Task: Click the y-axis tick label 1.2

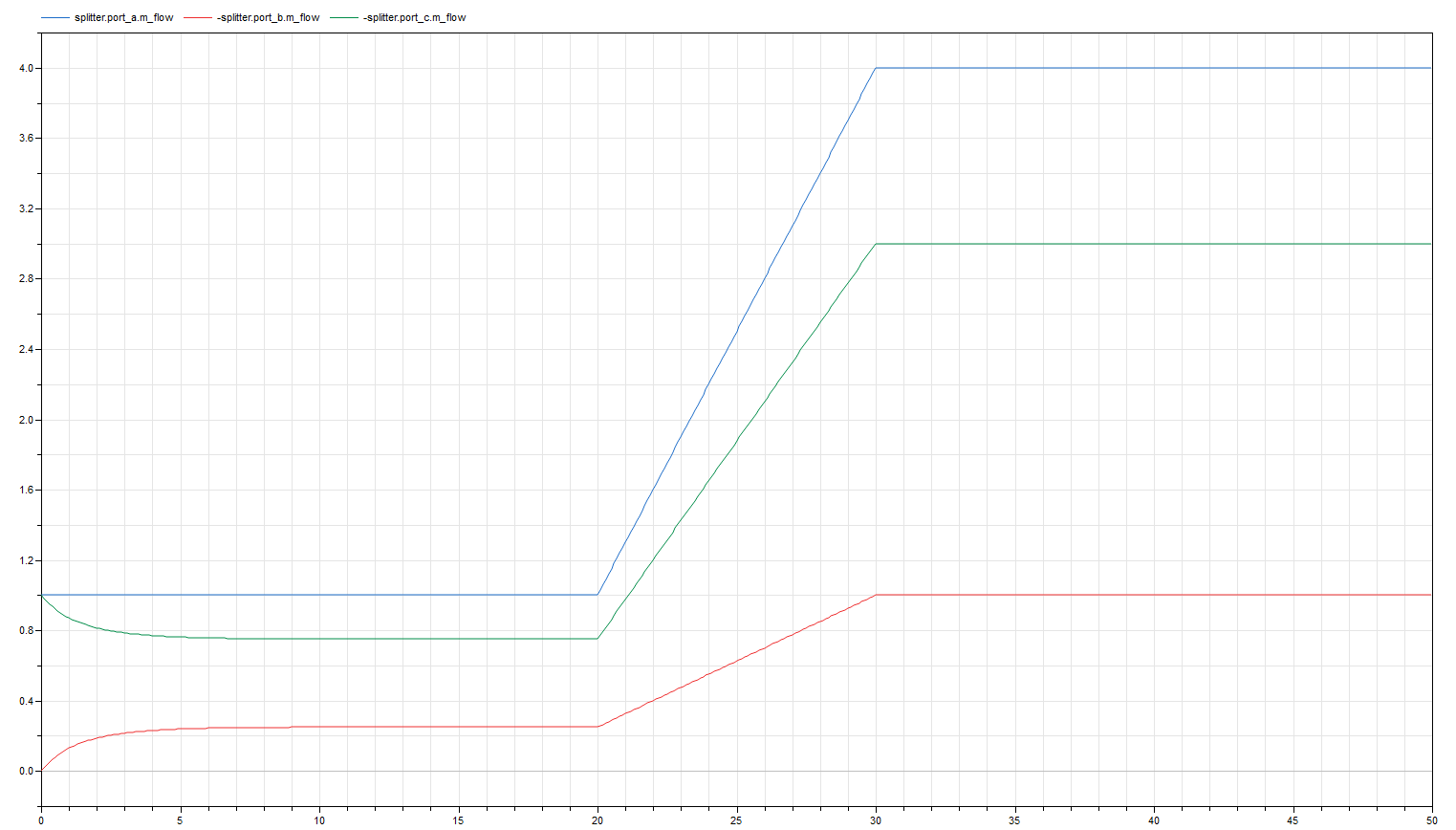Action: [26, 560]
